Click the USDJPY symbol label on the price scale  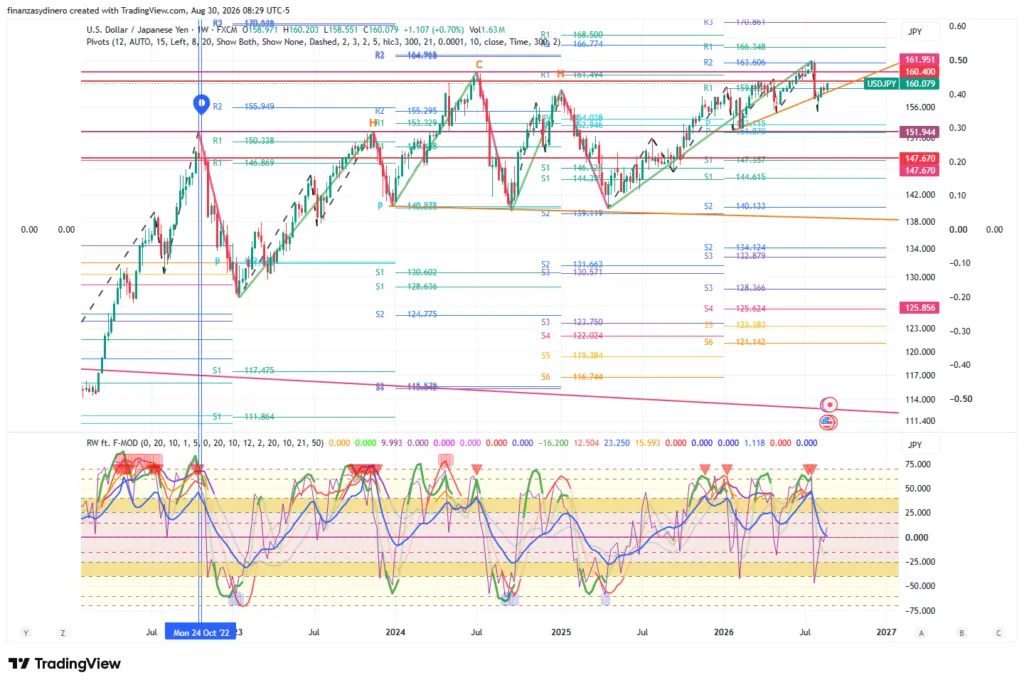pyautogui.click(x=881, y=84)
